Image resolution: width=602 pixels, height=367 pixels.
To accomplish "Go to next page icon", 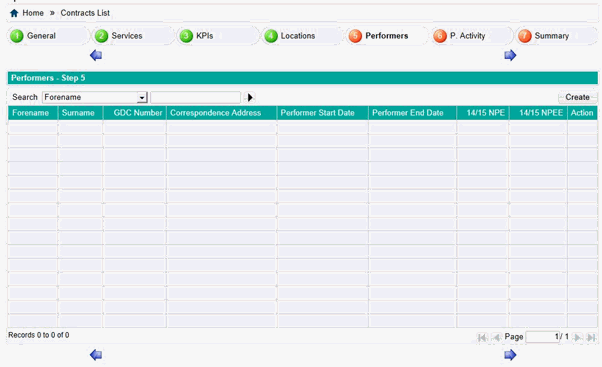I will pos(577,337).
